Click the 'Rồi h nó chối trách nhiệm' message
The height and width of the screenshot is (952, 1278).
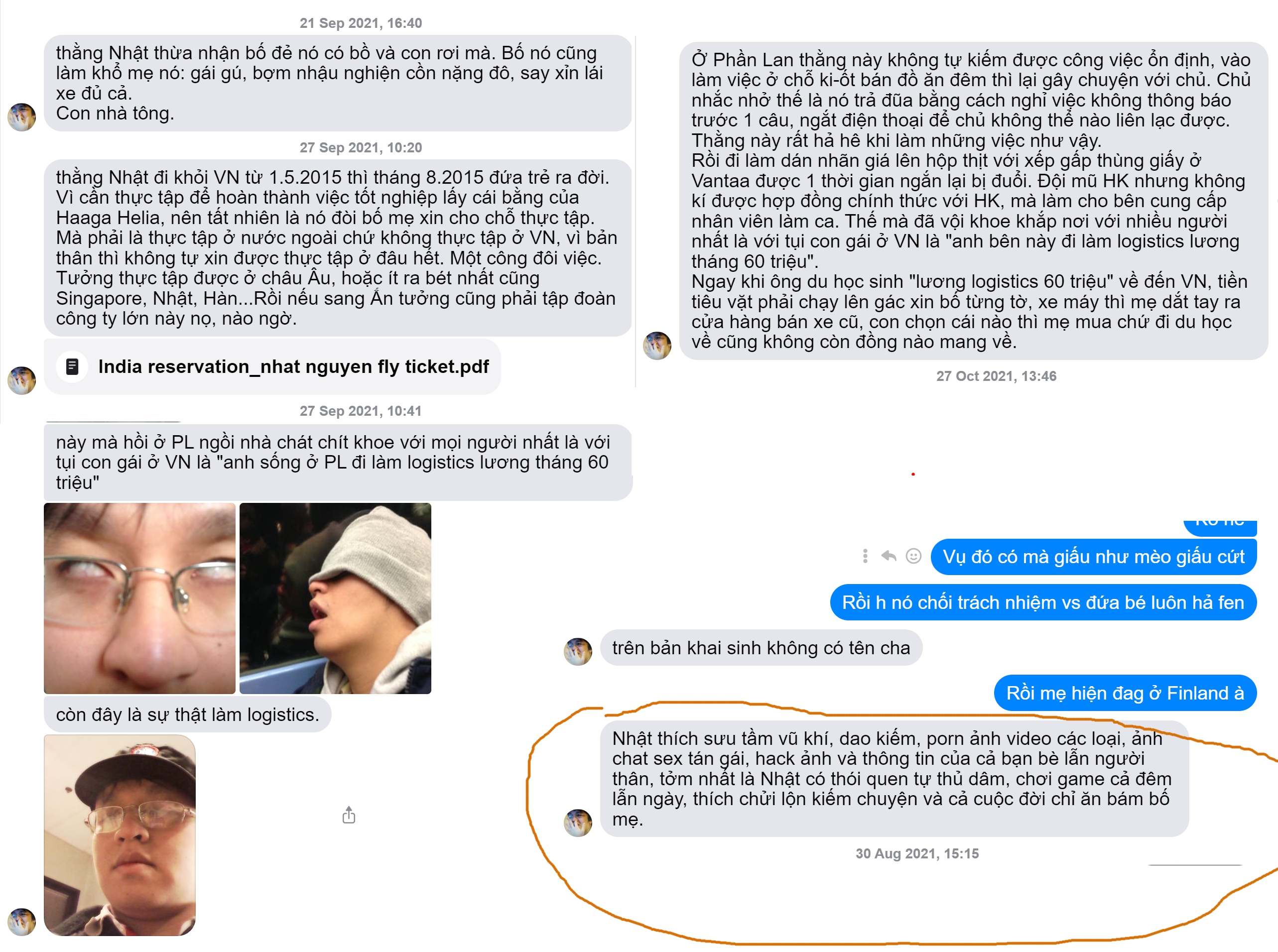click(1043, 602)
